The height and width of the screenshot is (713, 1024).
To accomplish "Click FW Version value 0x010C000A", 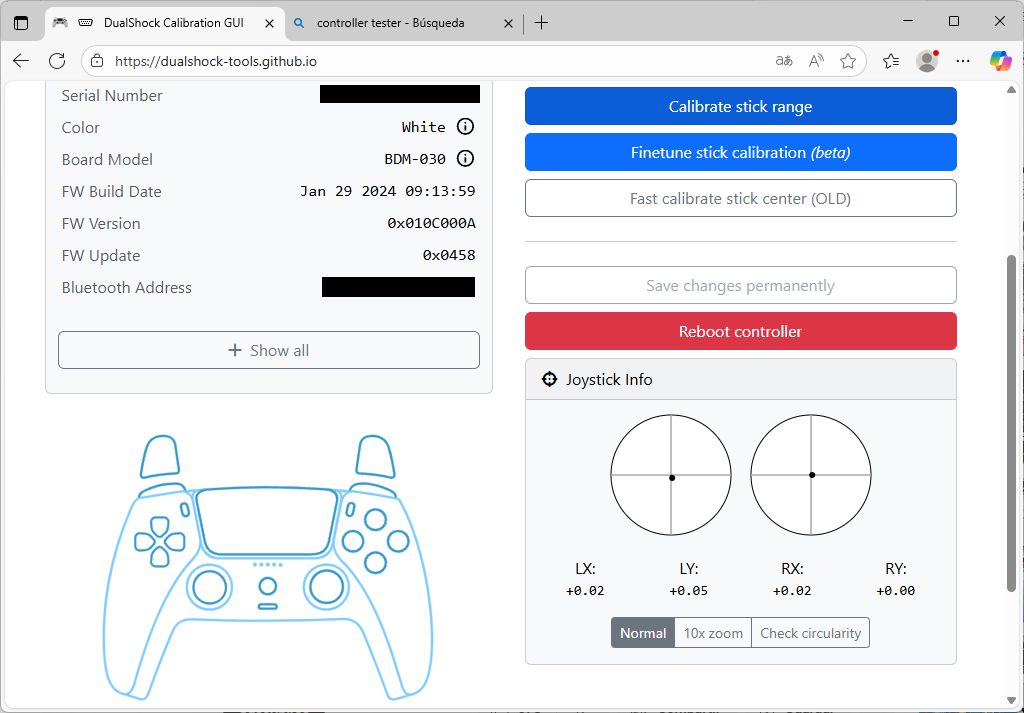I will click(x=431, y=223).
